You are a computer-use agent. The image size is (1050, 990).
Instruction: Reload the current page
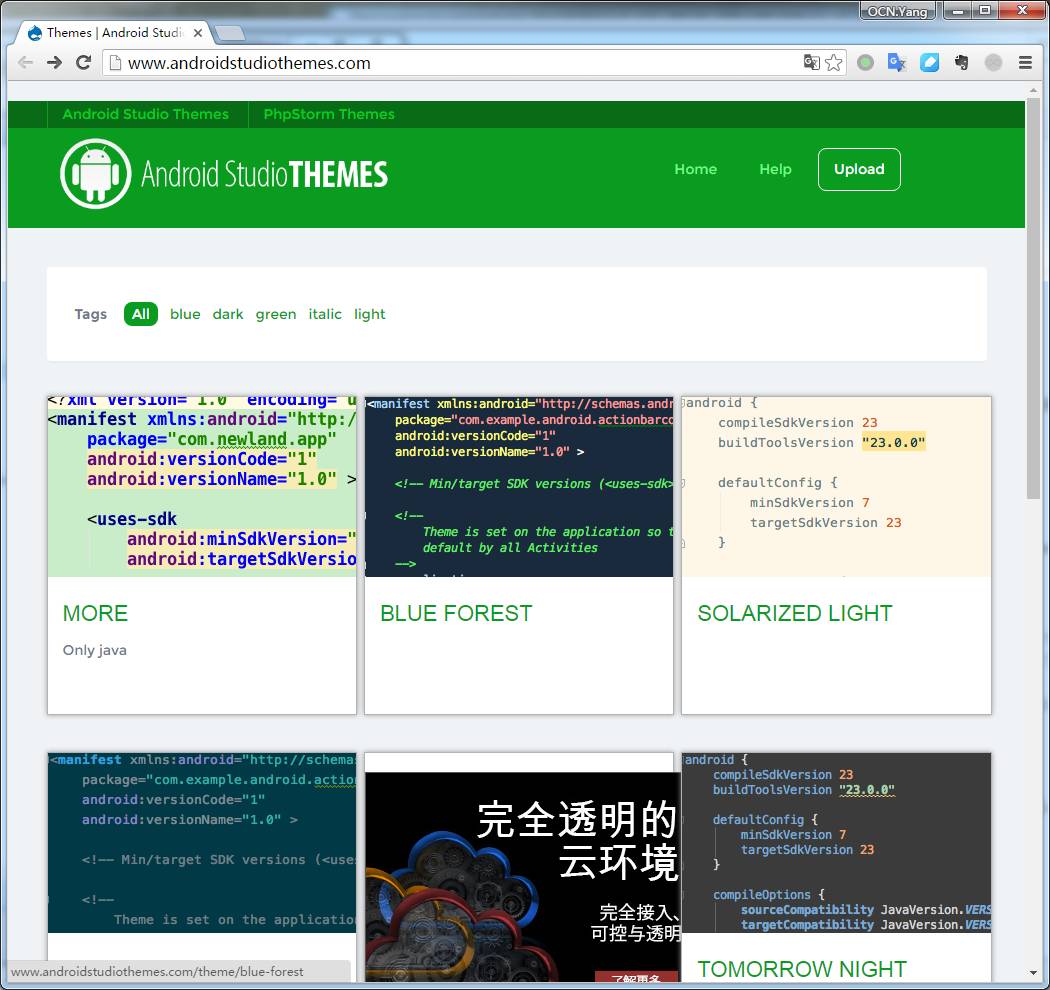(83, 62)
